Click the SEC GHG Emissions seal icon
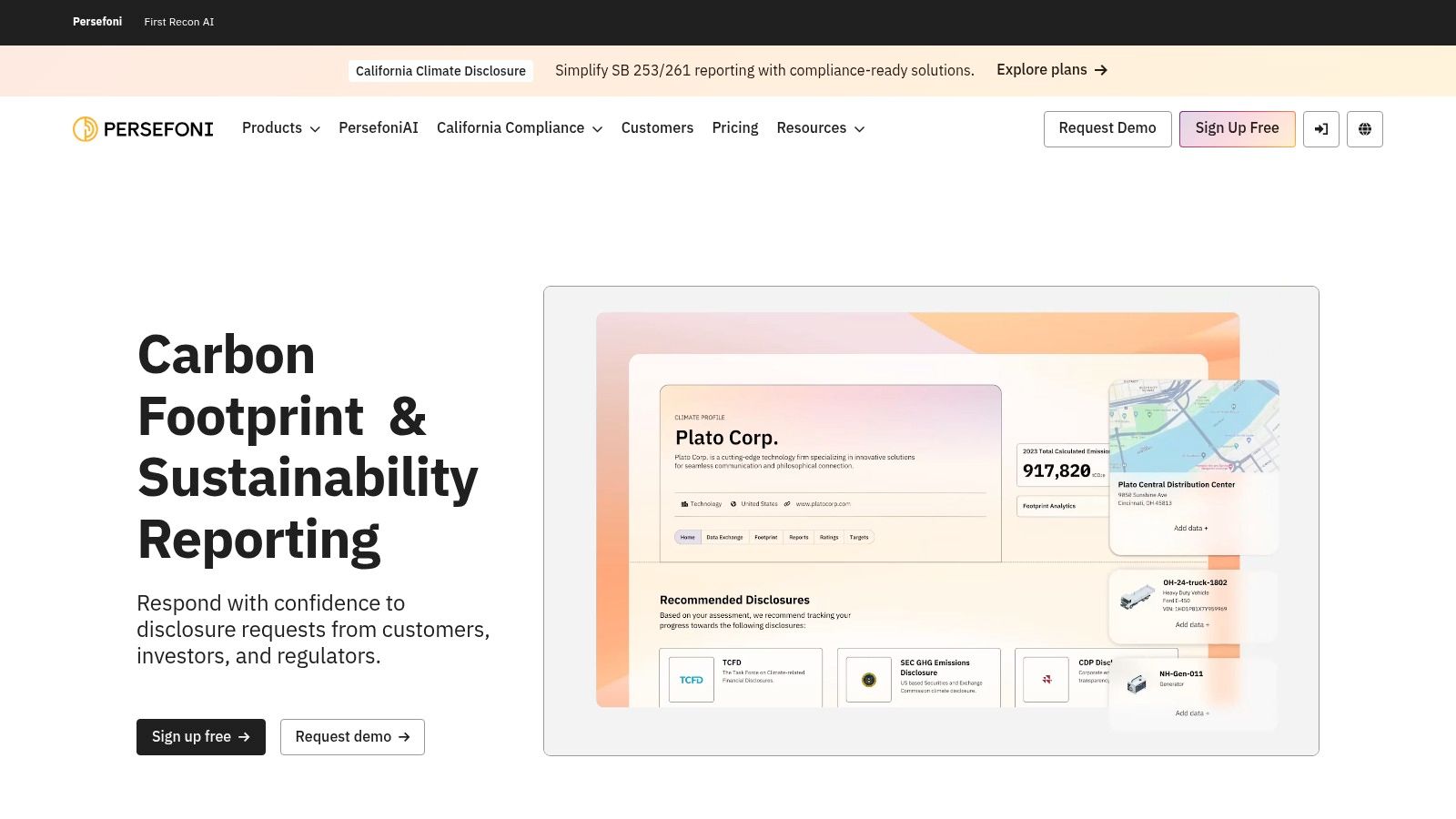1456x819 pixels. click(x=869, y=680)
